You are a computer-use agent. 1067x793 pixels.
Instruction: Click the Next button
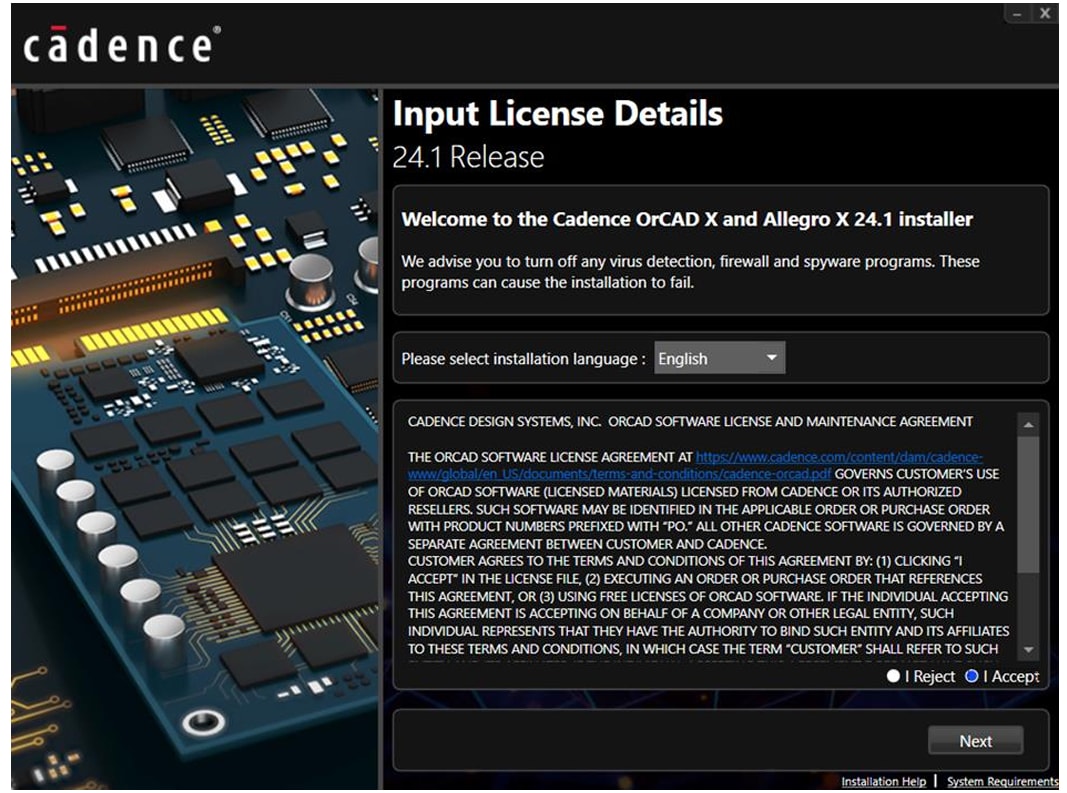point(975,740)
